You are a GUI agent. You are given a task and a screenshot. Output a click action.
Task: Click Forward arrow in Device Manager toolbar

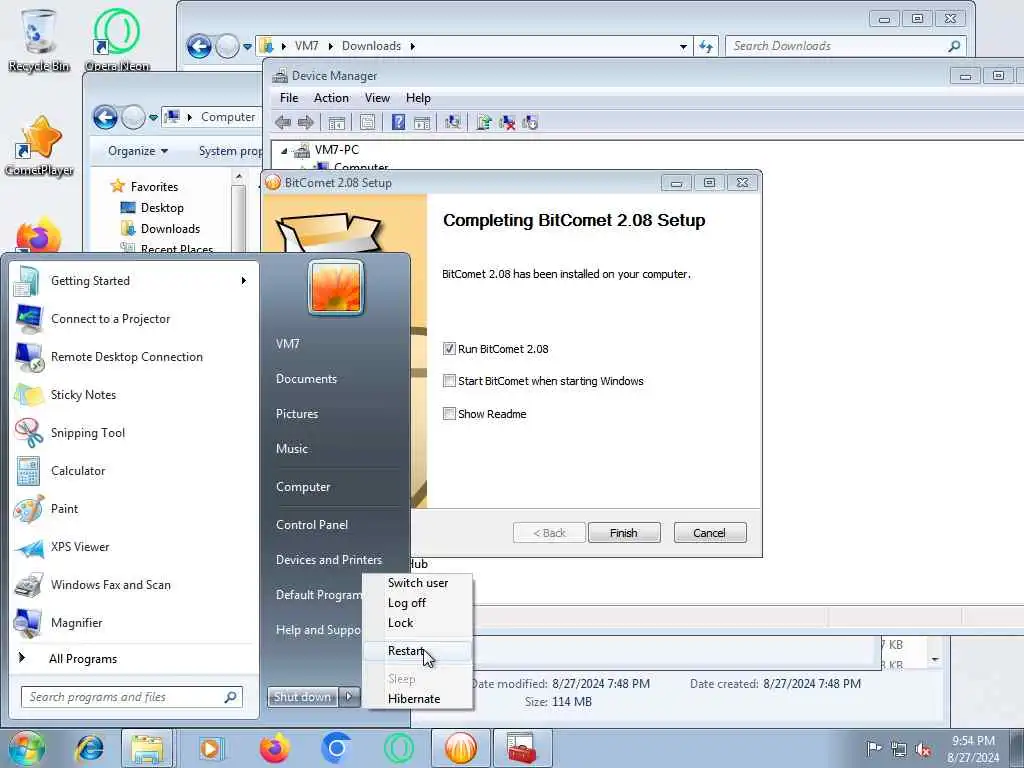306,122
